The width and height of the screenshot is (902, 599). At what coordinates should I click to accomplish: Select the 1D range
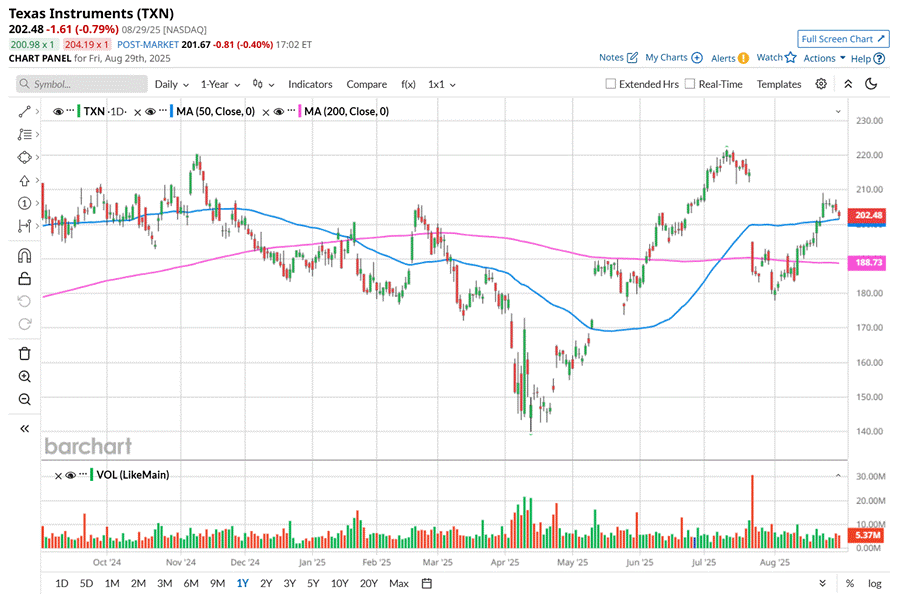coord(62,583)
